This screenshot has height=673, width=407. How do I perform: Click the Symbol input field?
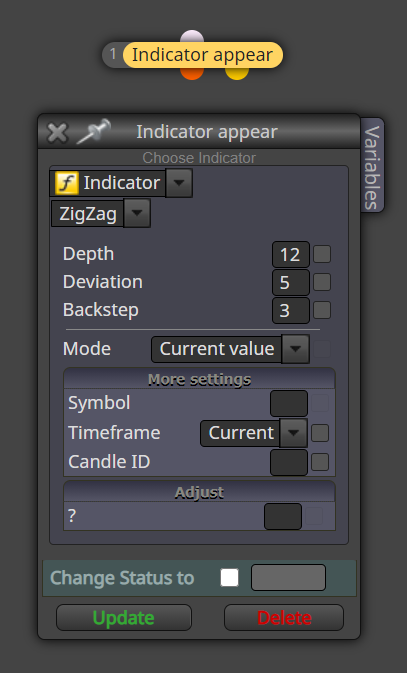(x=289, y=403)
